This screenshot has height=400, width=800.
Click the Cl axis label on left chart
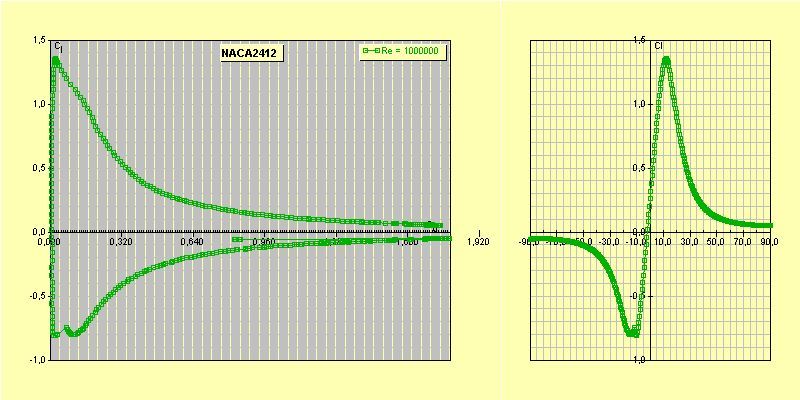[x=60, y=47]
